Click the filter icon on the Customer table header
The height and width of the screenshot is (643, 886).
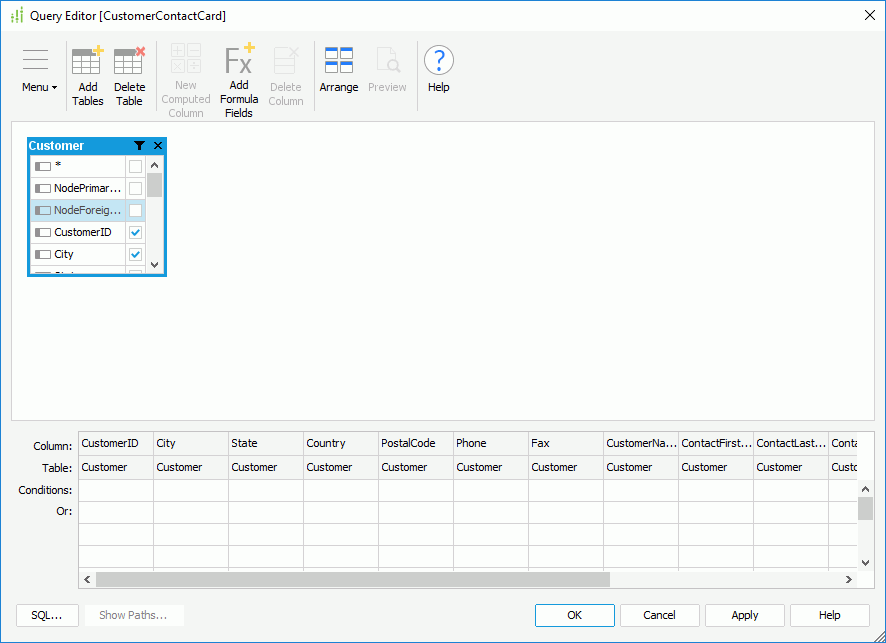[139, 145]
